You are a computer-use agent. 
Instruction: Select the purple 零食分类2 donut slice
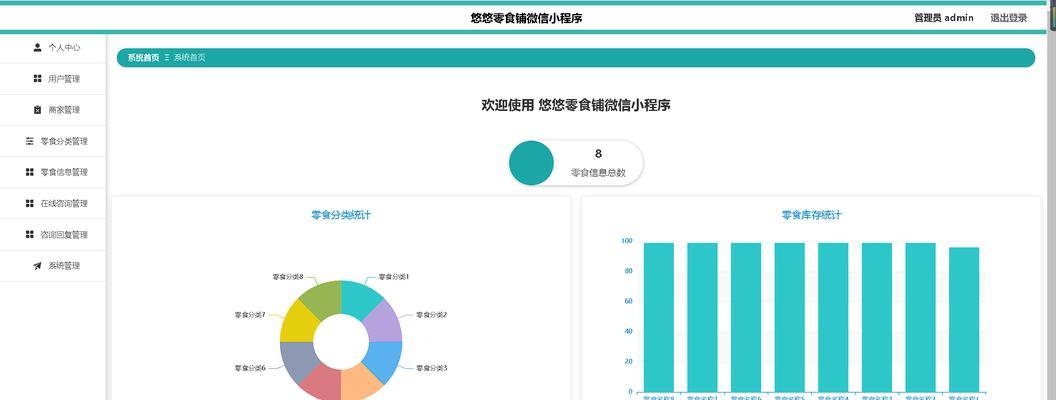[385, 323]
